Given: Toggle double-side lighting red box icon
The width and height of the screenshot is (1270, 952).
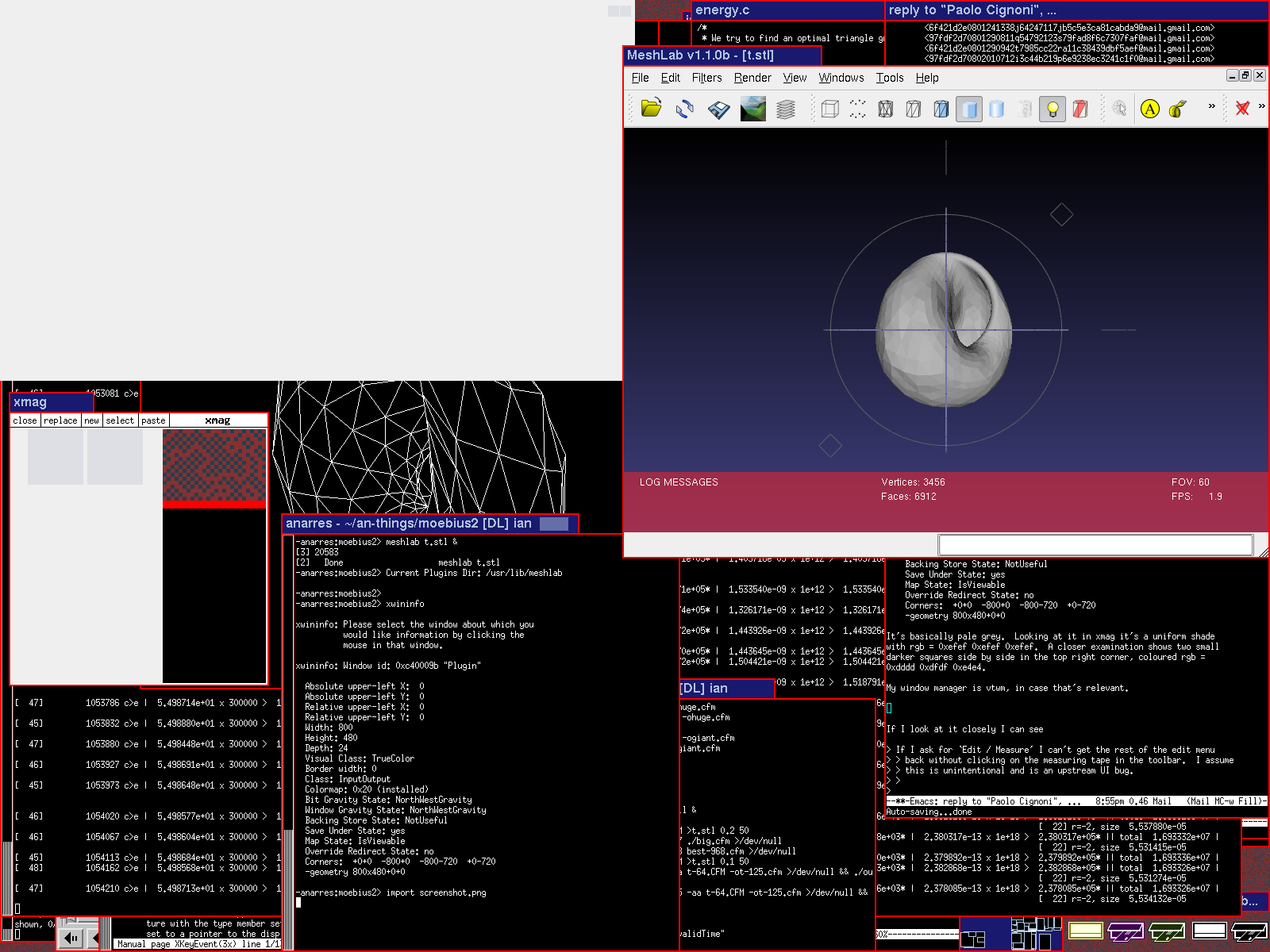Looking at the screenshot, I should [1080, 109].
